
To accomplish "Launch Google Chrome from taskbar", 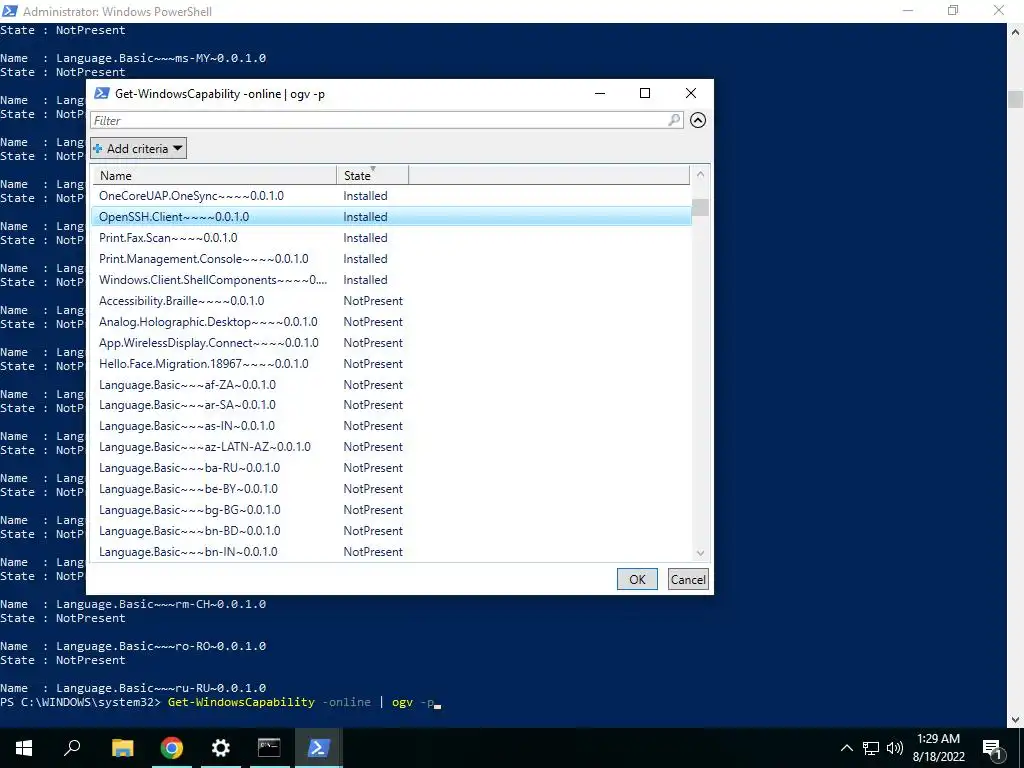I will tap(171, 748).
